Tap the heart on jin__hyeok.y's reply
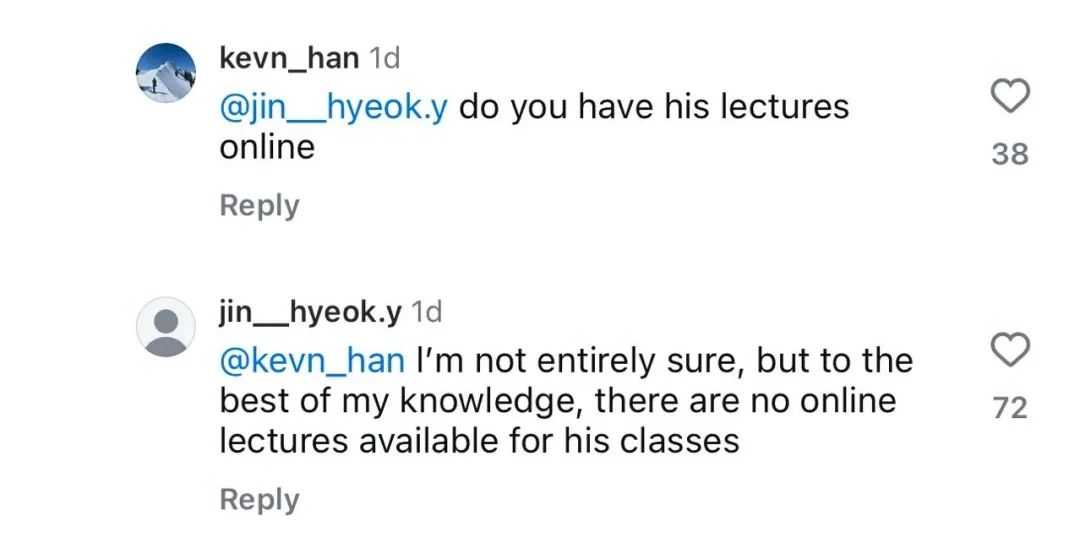 click(1010, 351)
